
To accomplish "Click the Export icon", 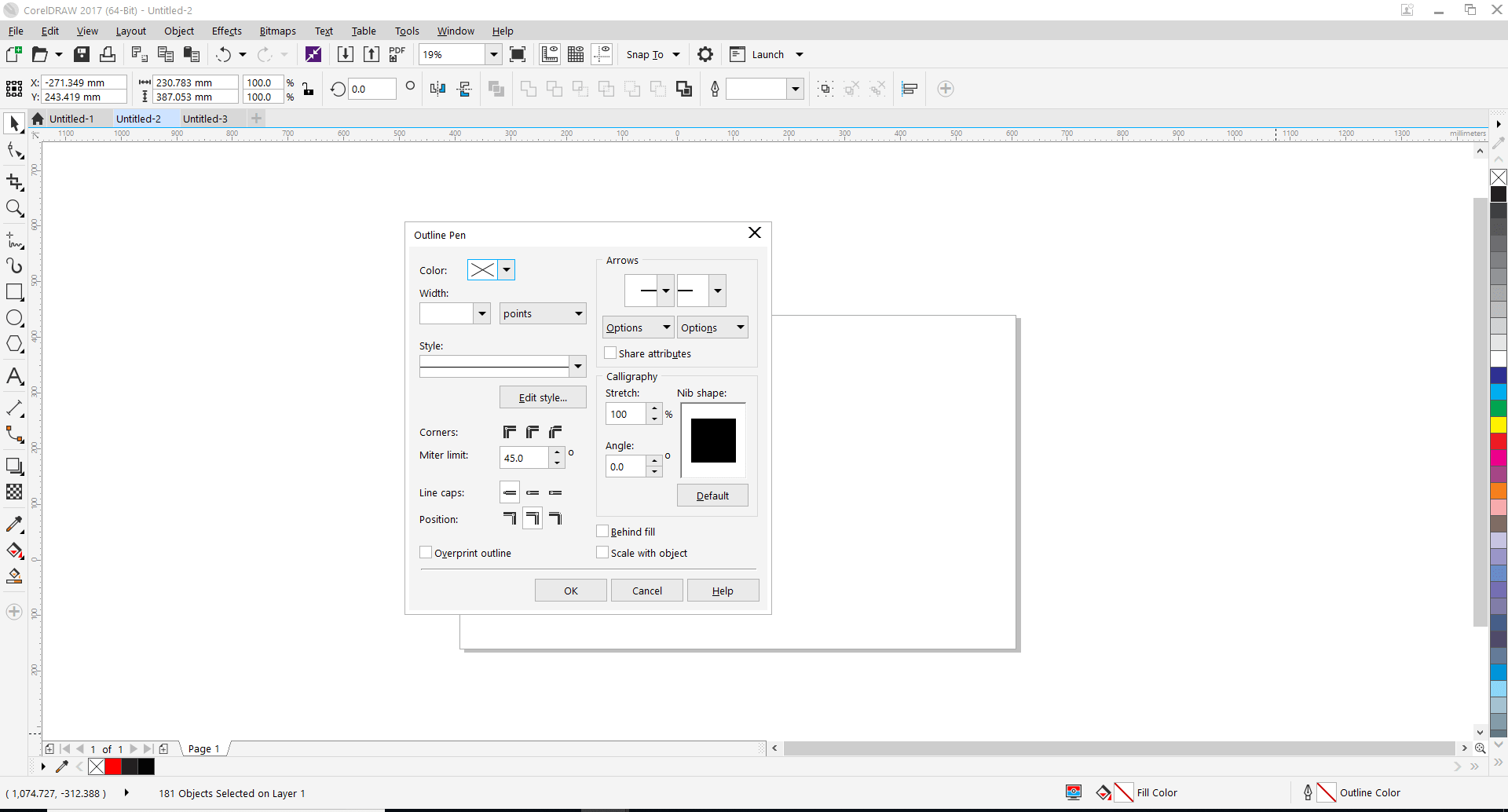I will 372,54.
